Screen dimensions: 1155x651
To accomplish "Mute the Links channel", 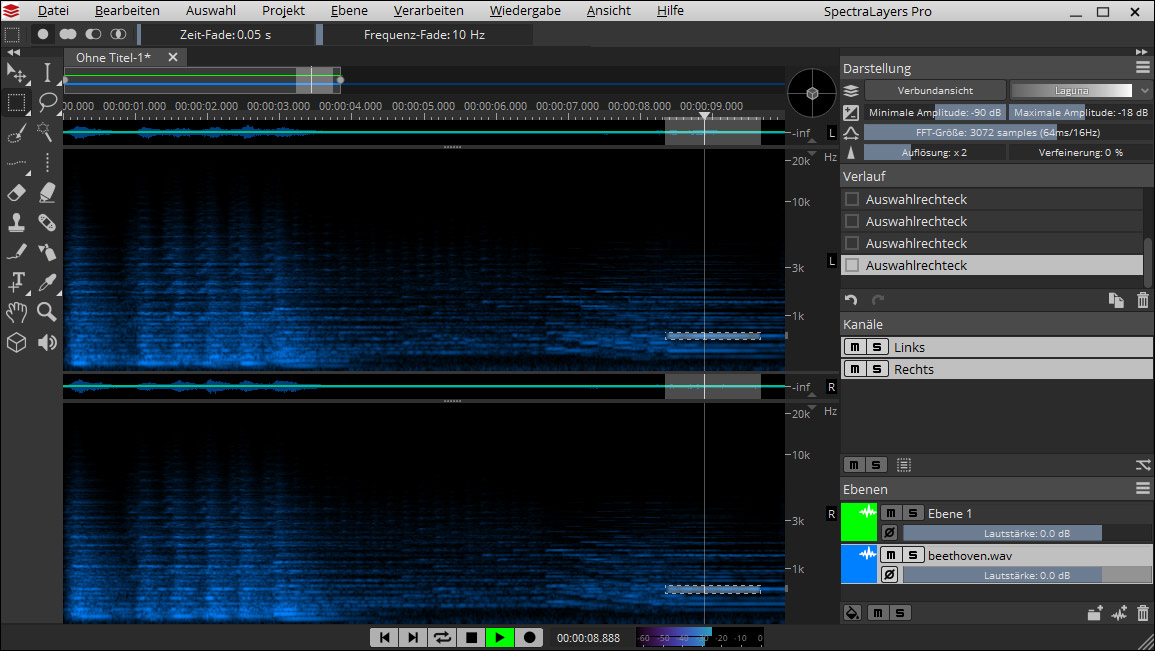I will [855, 347].
